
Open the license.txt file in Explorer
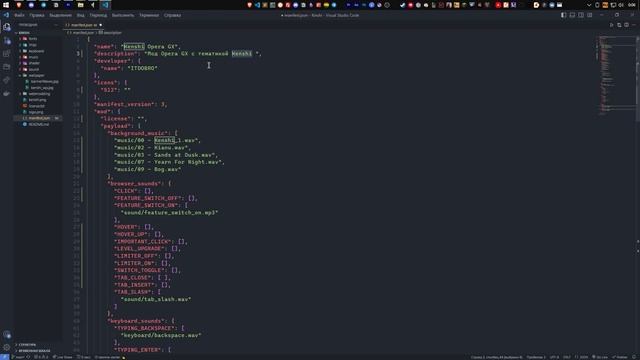point(36,106)
